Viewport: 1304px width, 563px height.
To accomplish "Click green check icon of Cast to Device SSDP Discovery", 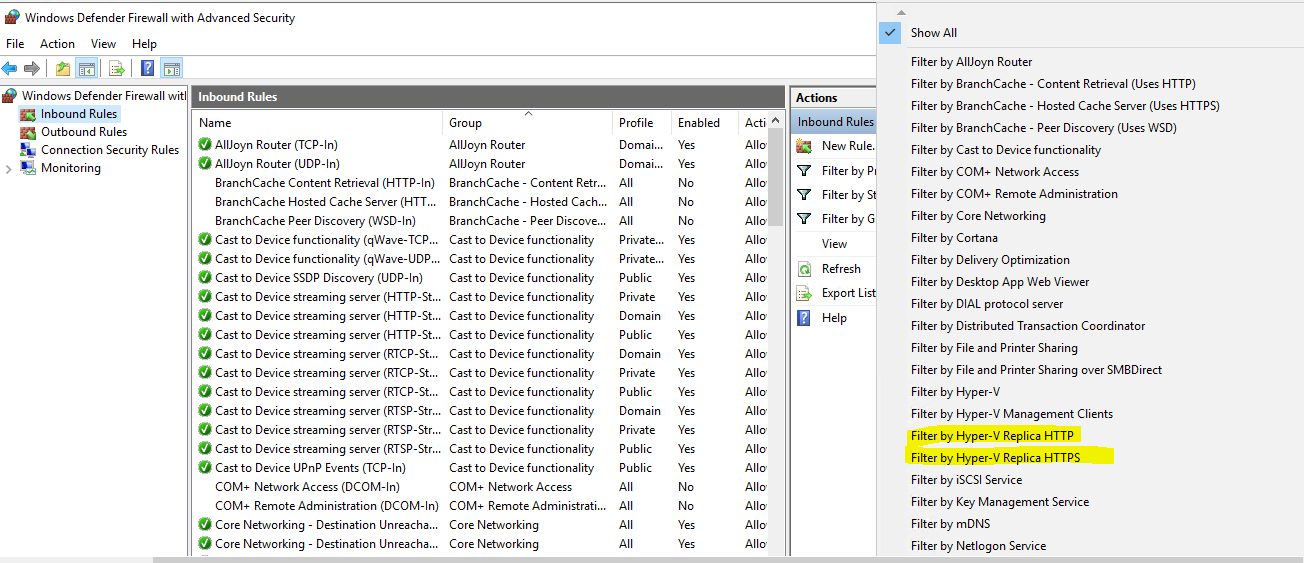I will click(x=205, y=278).
